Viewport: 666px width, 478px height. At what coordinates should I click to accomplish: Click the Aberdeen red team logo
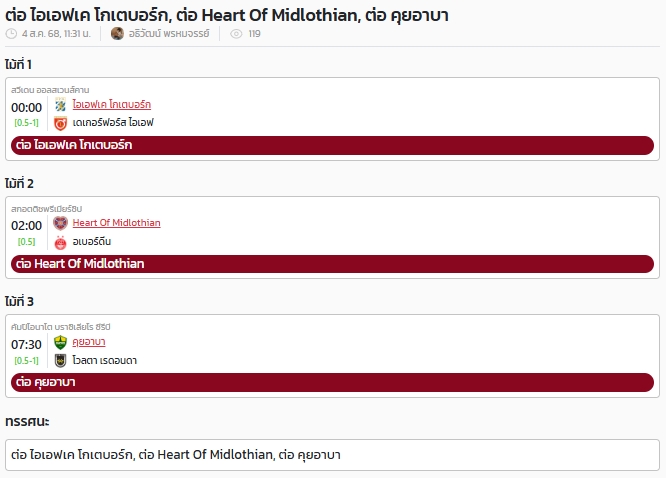pyautogui.click(x=60, y=242)
